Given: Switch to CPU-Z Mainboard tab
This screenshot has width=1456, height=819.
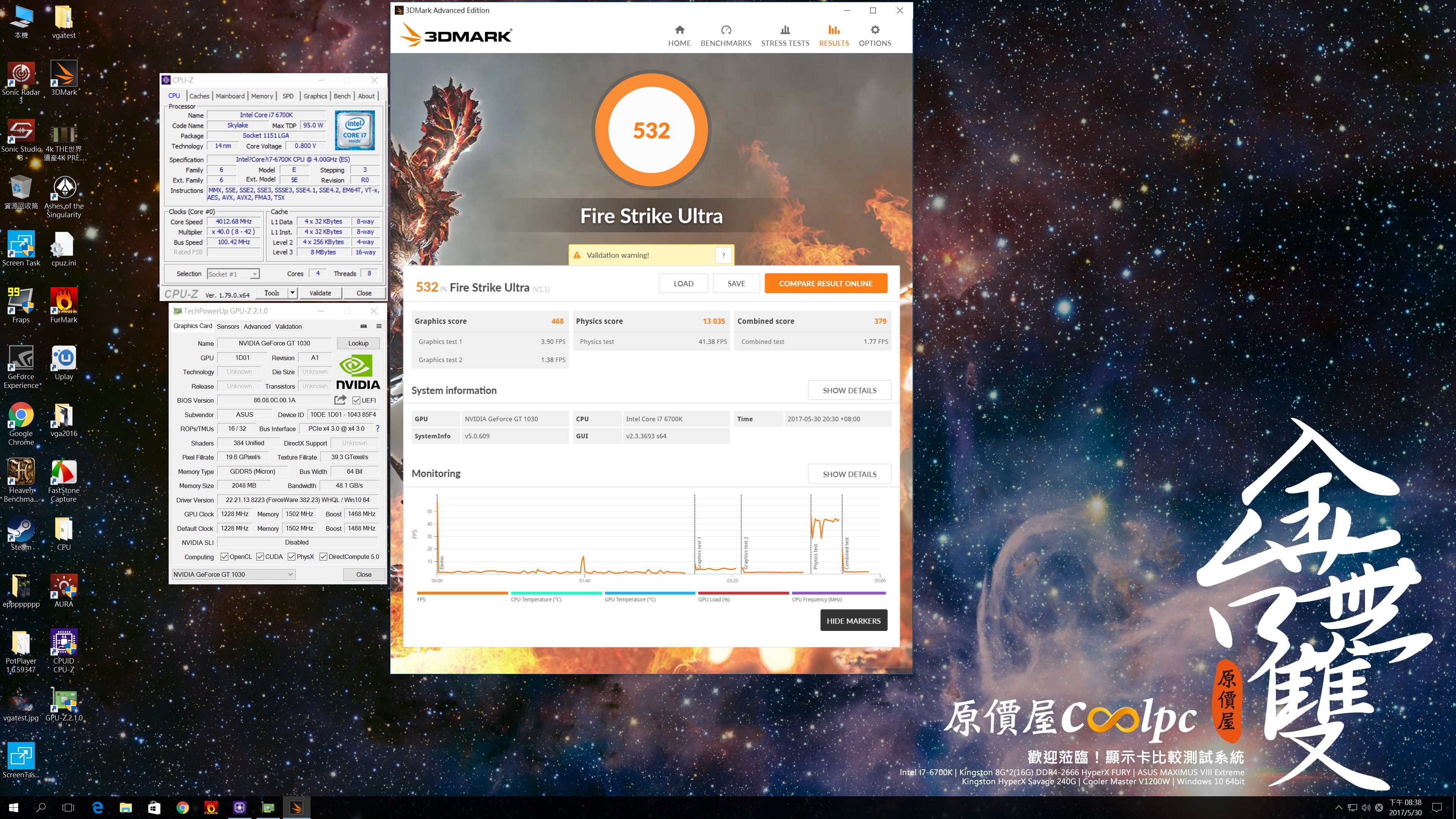Looking at the screenshot, I should [x=230, y=96].
